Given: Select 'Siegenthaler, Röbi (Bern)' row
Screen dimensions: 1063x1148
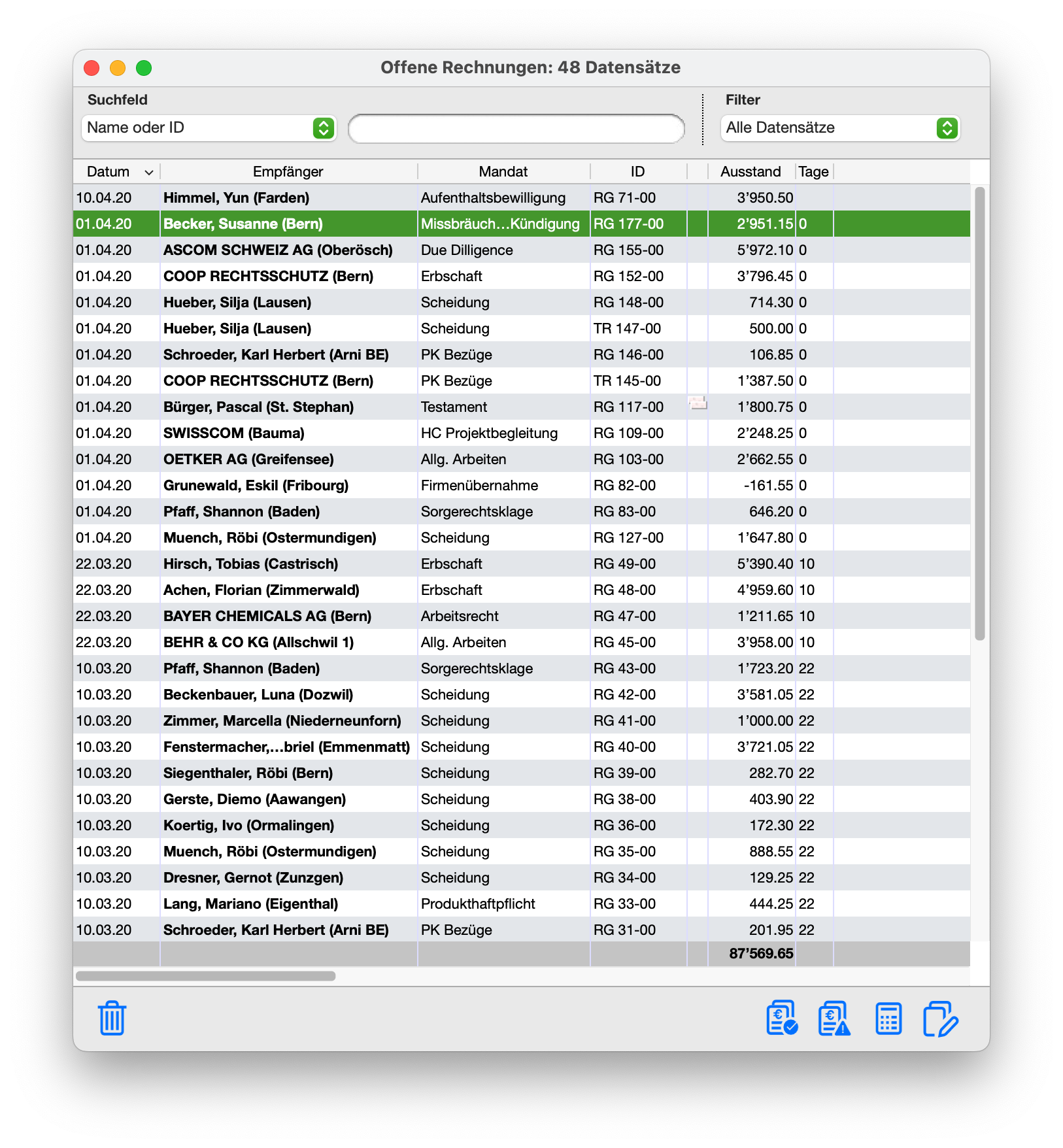Looking at the screenshot, I should pos(522,773).
